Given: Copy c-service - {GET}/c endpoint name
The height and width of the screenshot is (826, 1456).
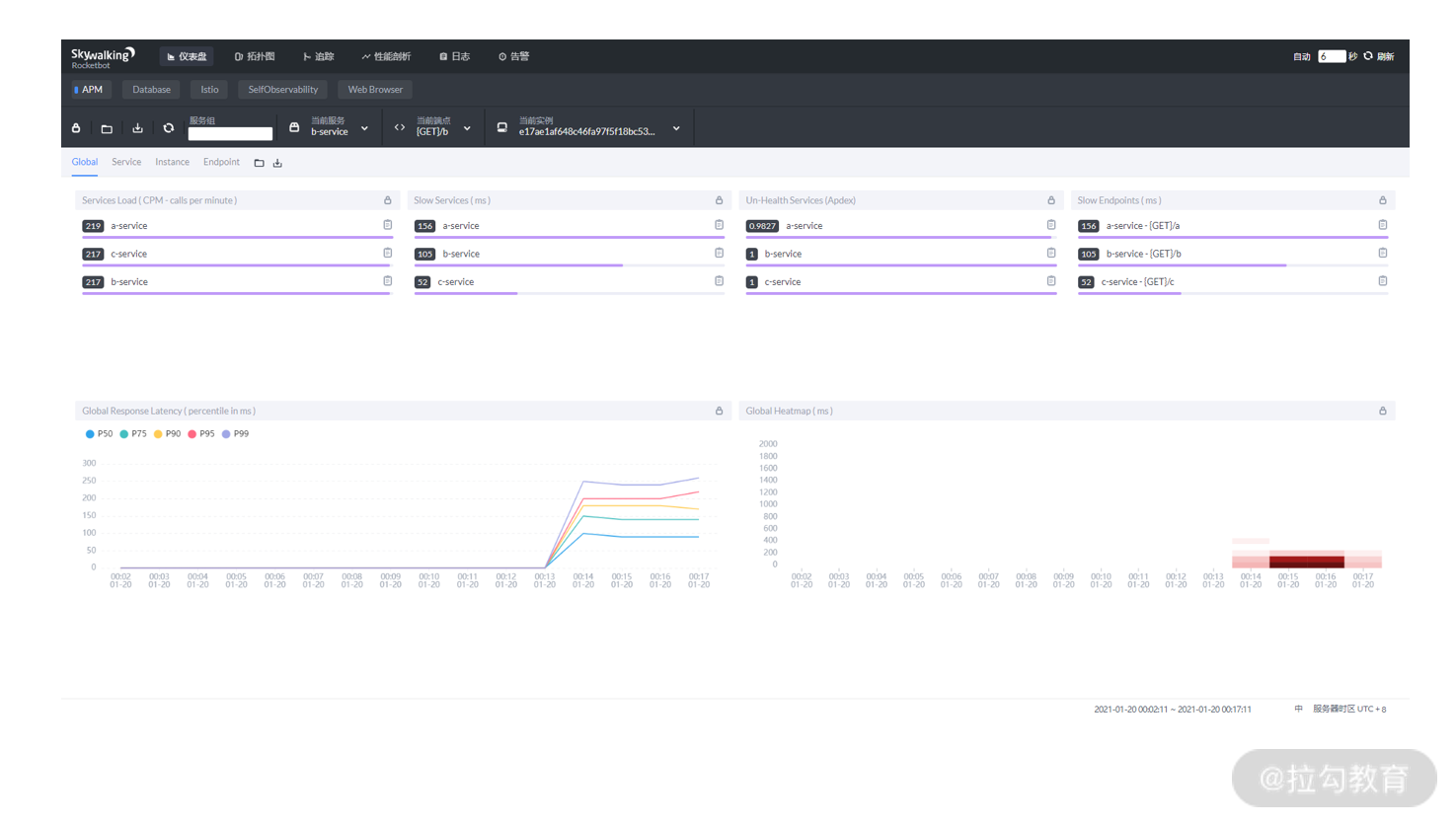Looking at the screenshot, I should coord(1383,281).
